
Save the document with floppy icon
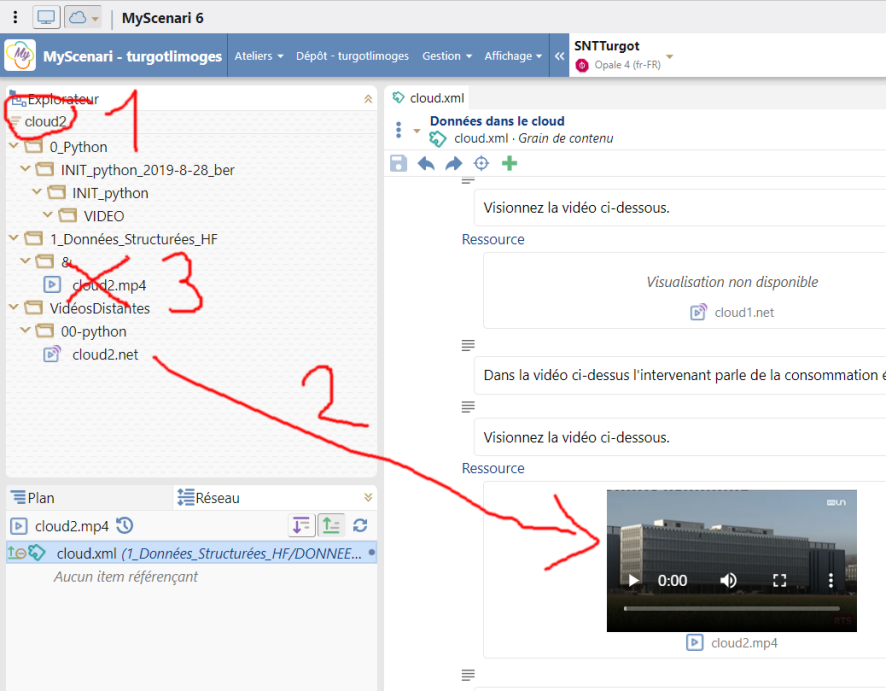[x=398, y=164]
